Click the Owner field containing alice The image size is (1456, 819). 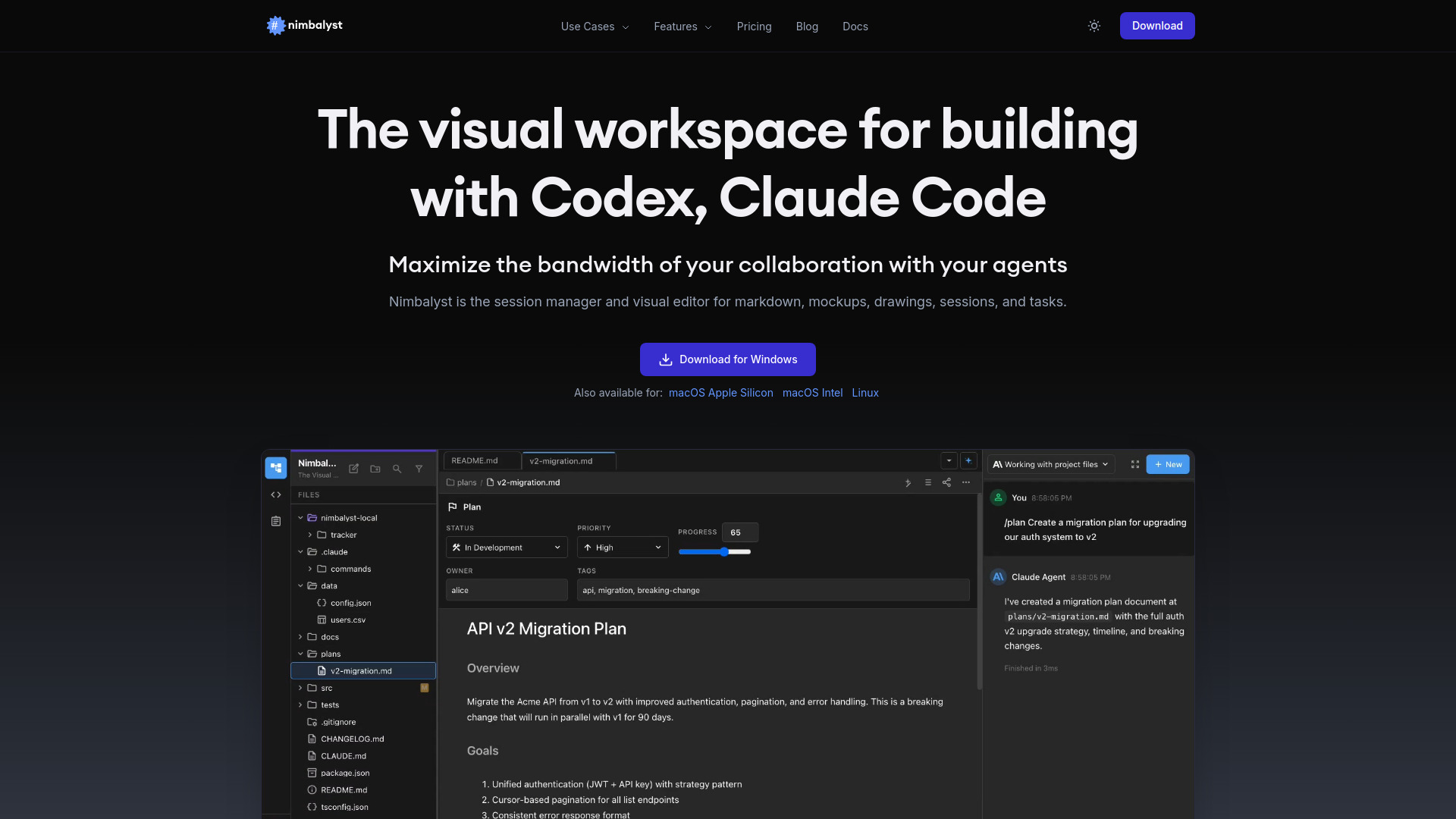506,590
